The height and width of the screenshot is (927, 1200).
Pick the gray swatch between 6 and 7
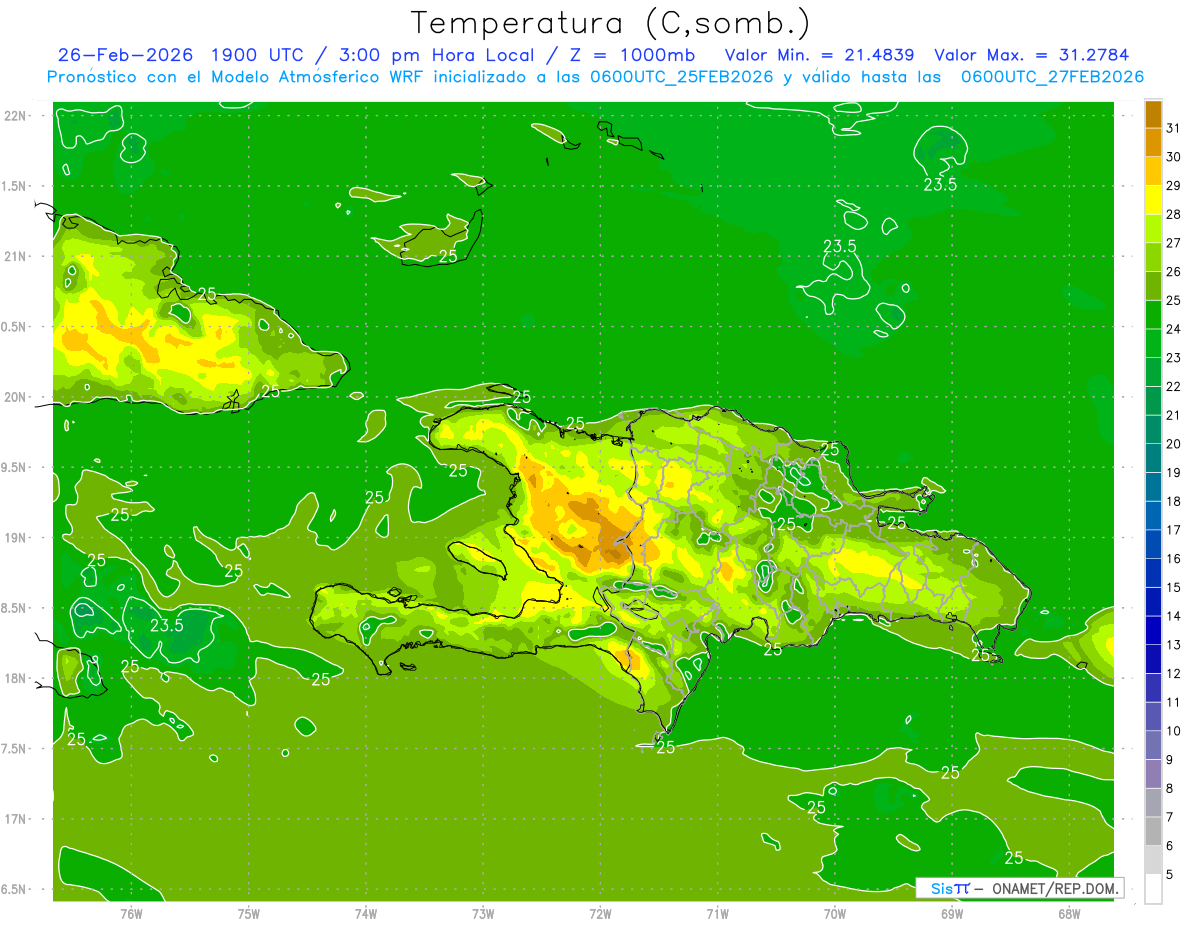pyautogui.click(x=1153, y=831)
